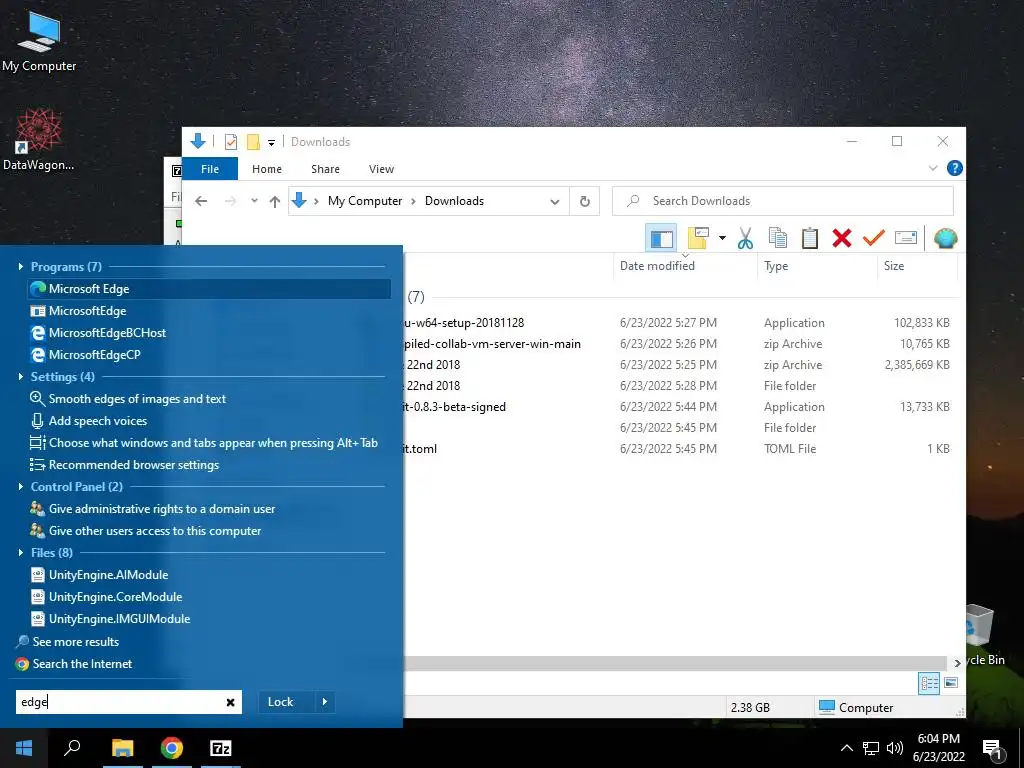Viewport: 1024px width, 768px height.
Task: Open the address bar history dropdown
Action: [x=554, y=201]
